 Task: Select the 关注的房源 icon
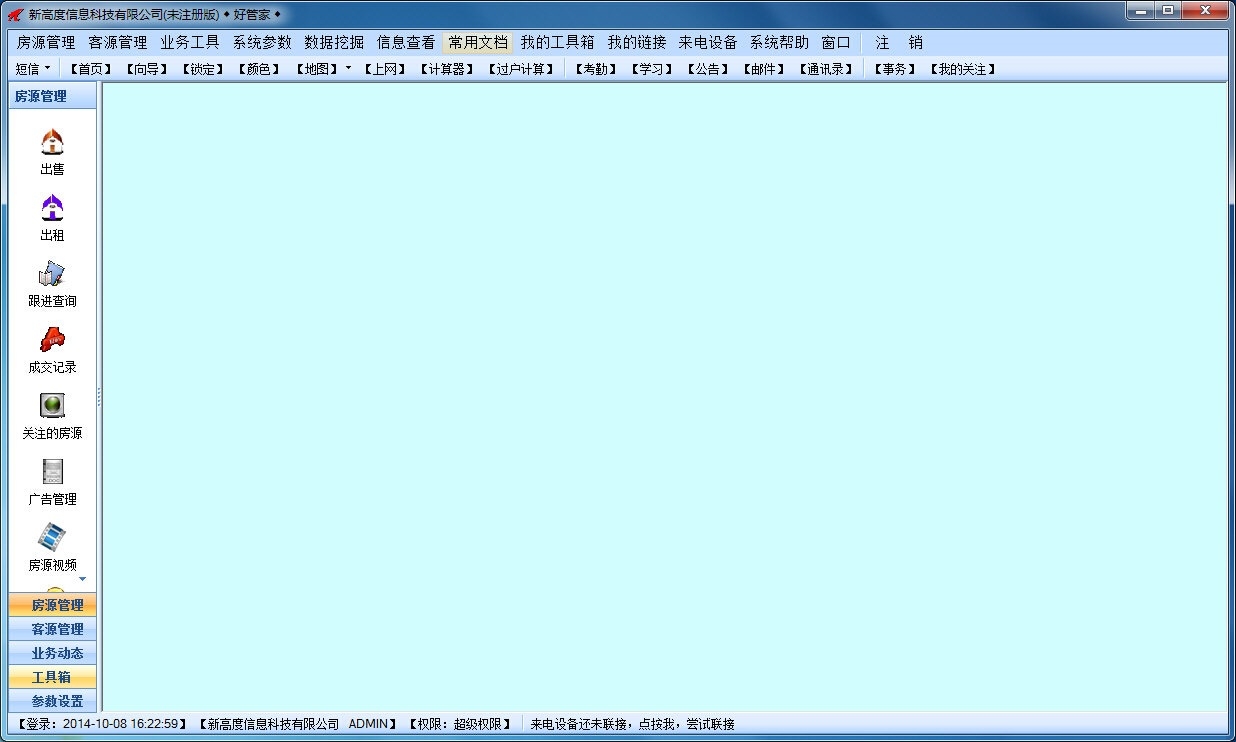(52, 405)
